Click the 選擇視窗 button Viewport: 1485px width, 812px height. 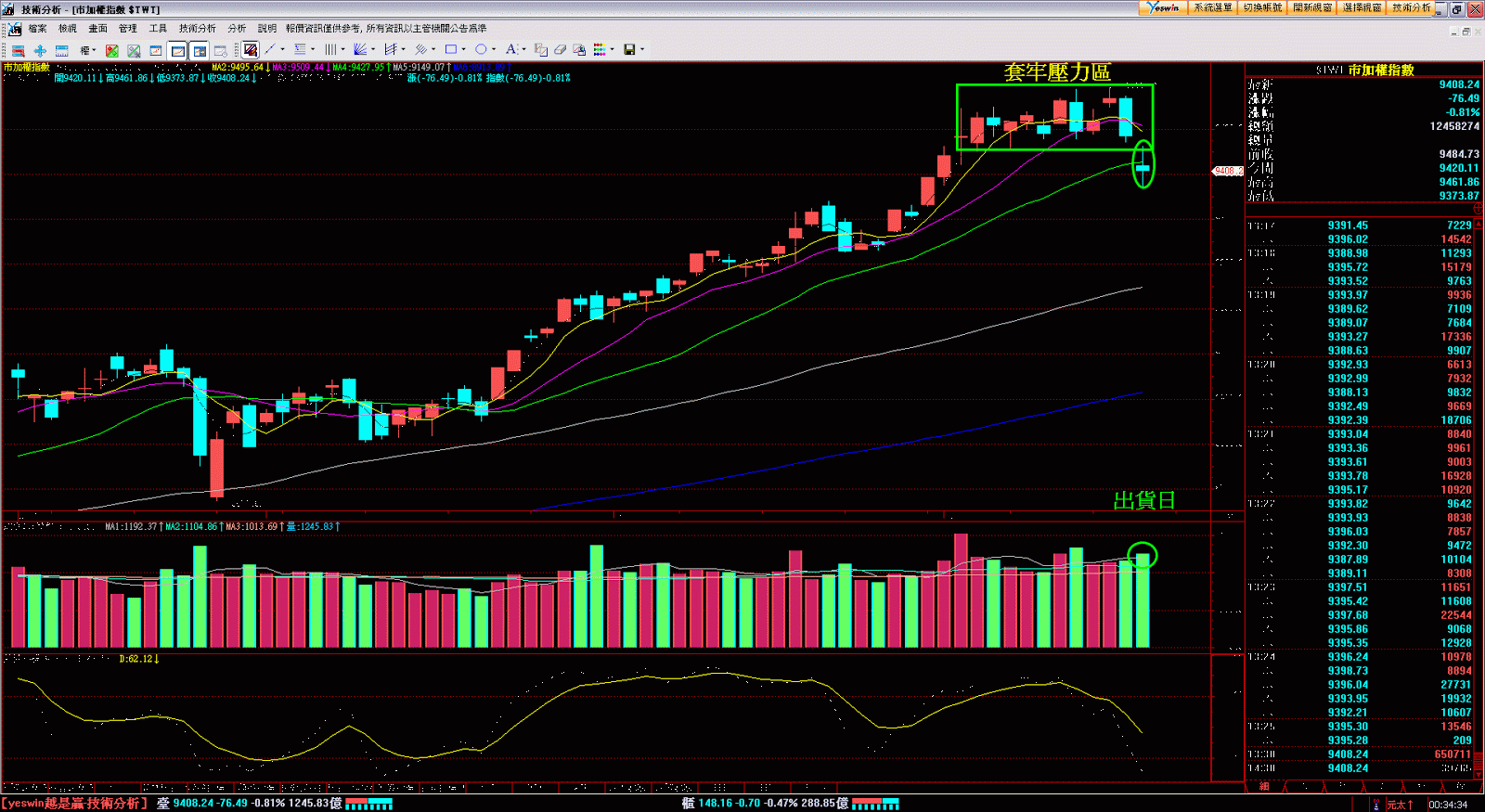coord(1362,7)
